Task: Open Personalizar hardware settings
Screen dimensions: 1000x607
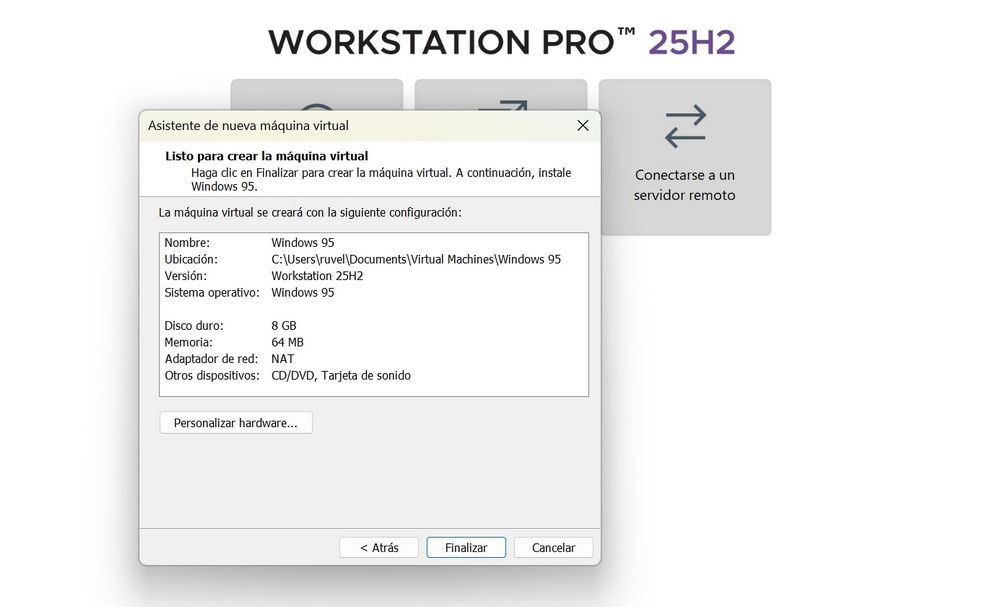Action: 235,422
